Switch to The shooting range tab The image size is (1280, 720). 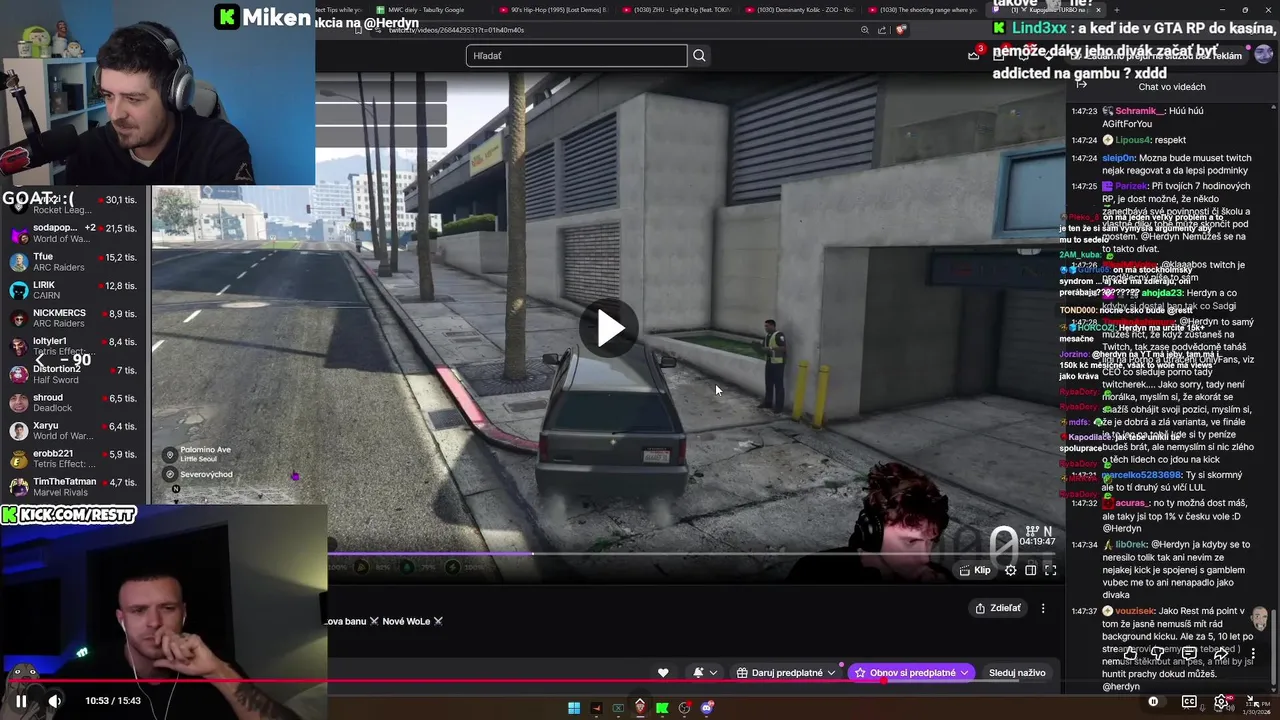coord(922,10)
